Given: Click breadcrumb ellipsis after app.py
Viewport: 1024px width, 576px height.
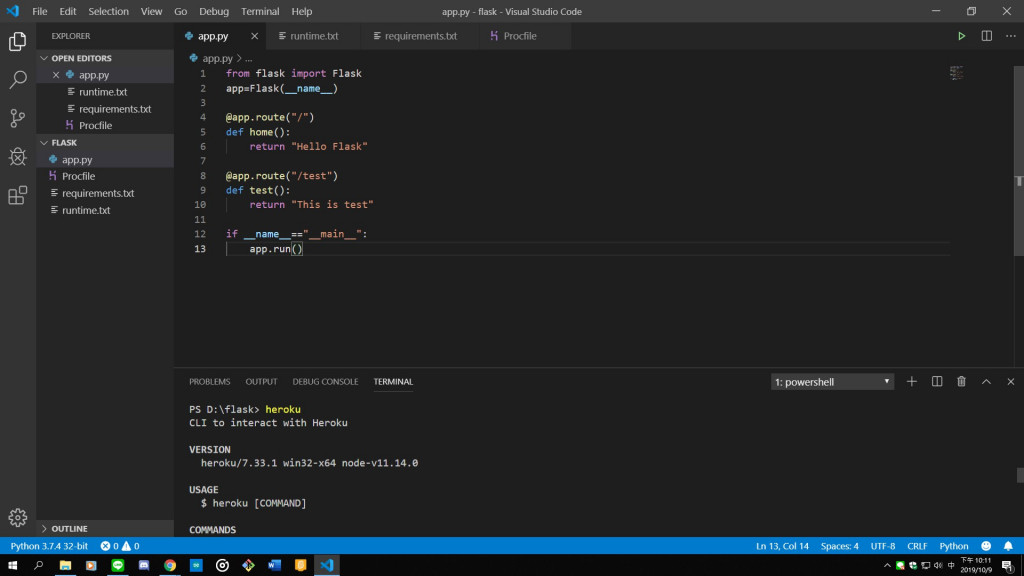Looking at the screenshot, I should 249,58.
